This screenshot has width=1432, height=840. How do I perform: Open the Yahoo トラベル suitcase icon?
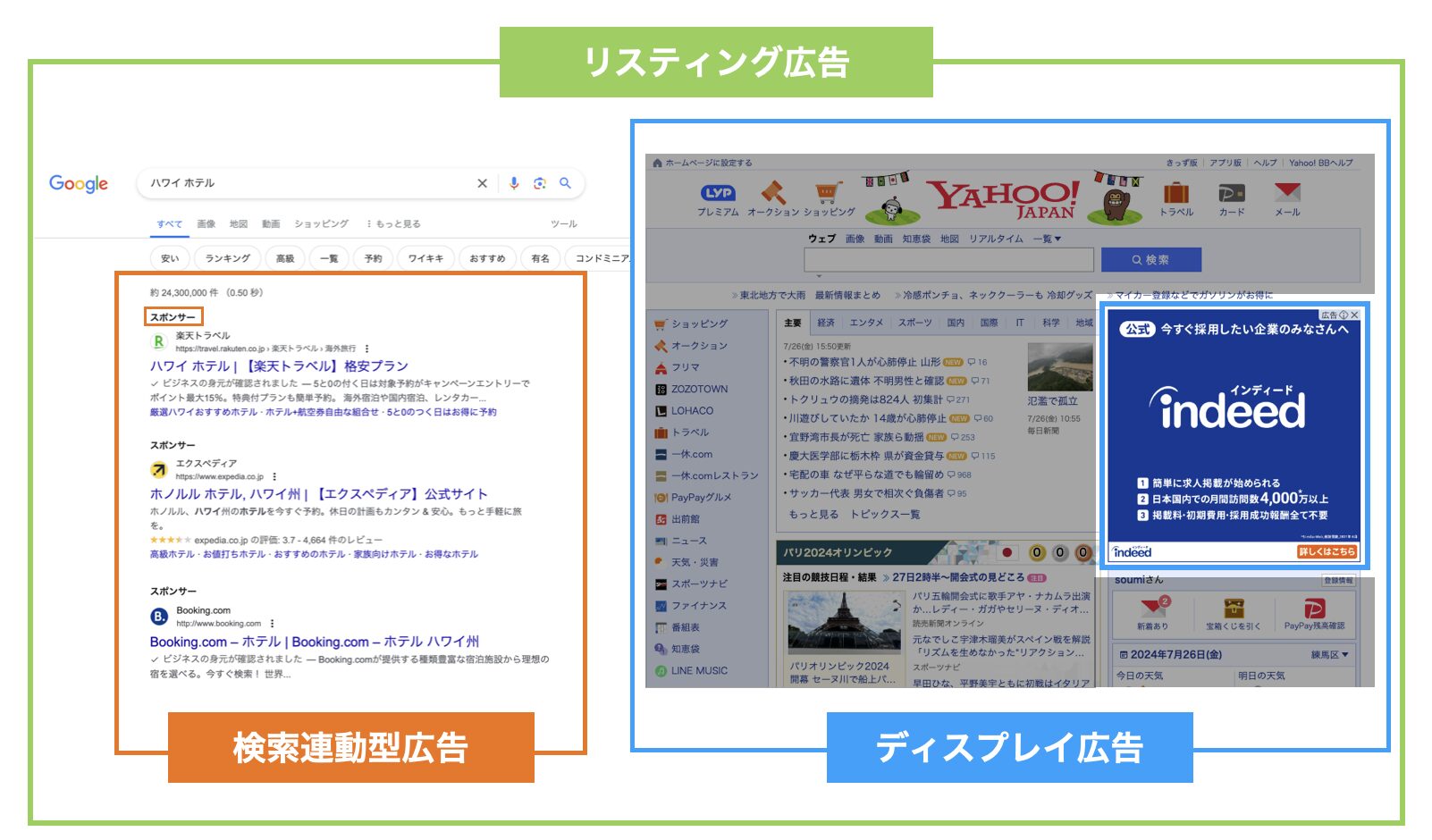click(x=1175, y=195)
